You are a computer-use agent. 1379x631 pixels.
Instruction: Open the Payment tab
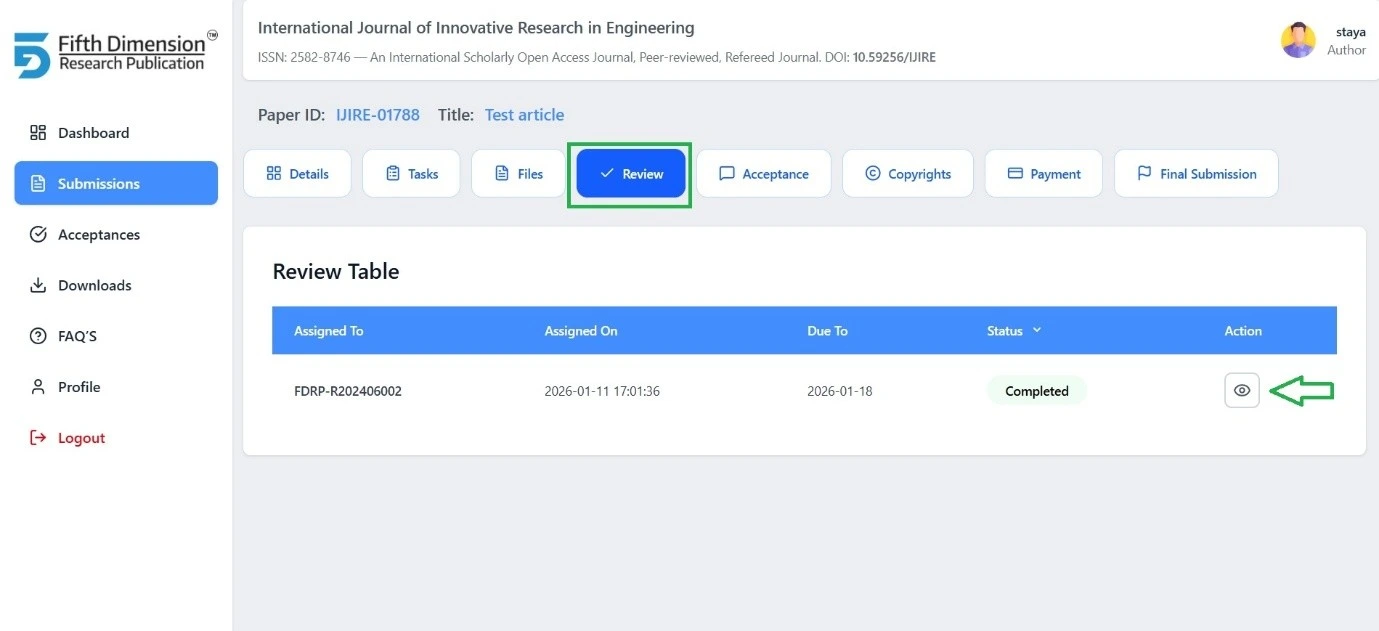click(x=1043, y=173)
